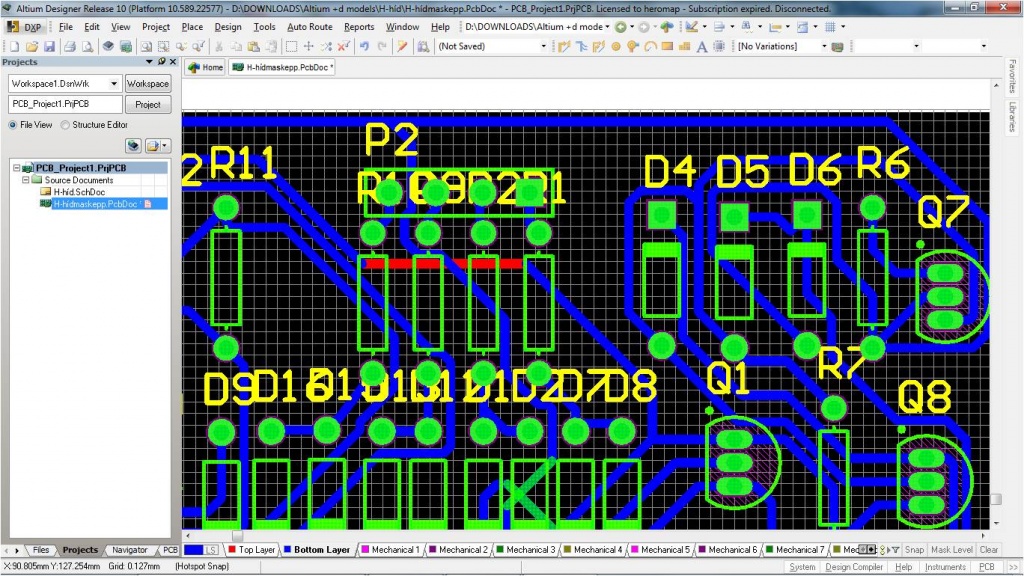Click the Place Arc icon
This screenshot has height=576, width=1024.
click(650, 46)
